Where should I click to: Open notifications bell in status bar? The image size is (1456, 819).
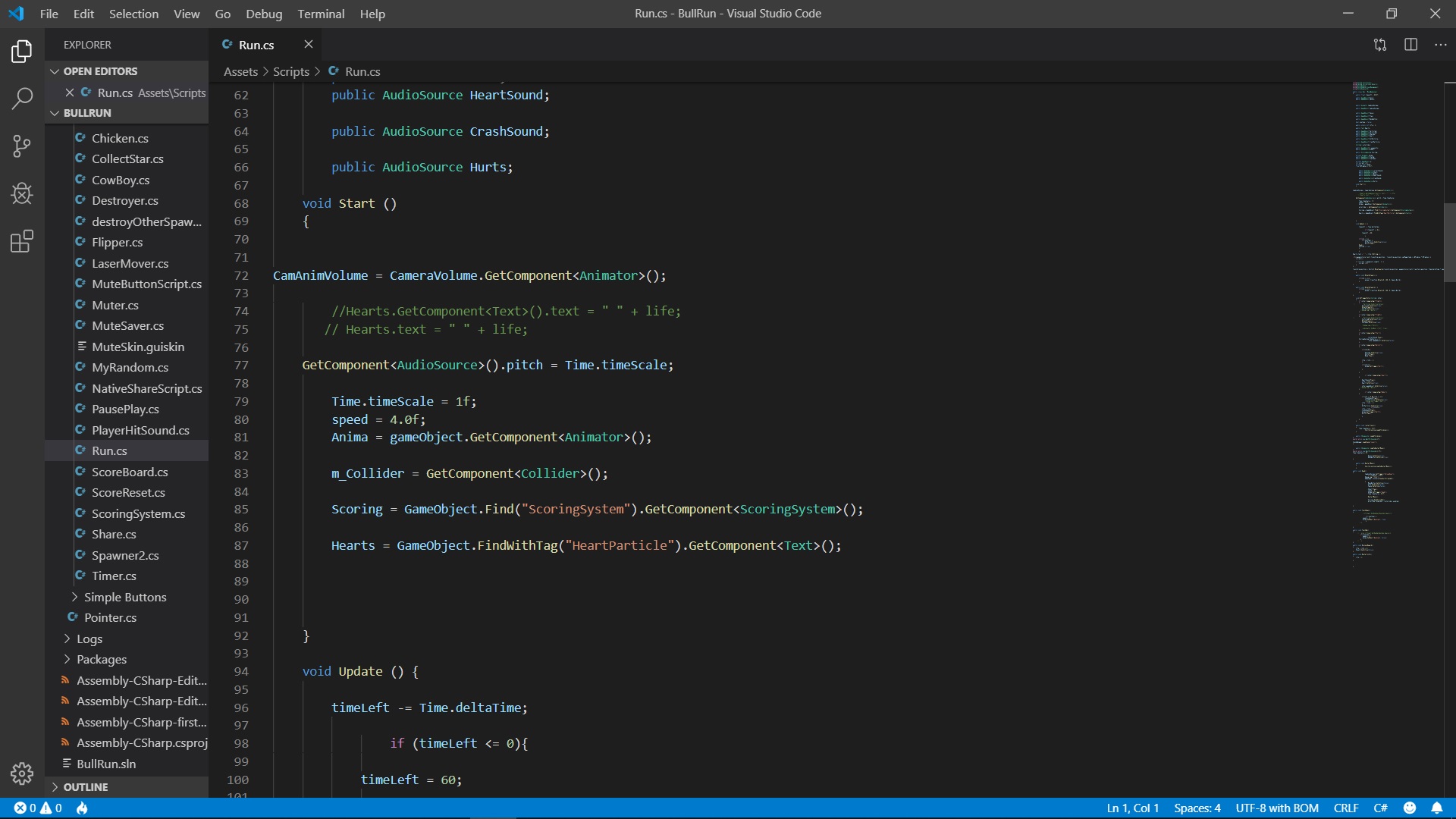click(x=1436, y=808)
